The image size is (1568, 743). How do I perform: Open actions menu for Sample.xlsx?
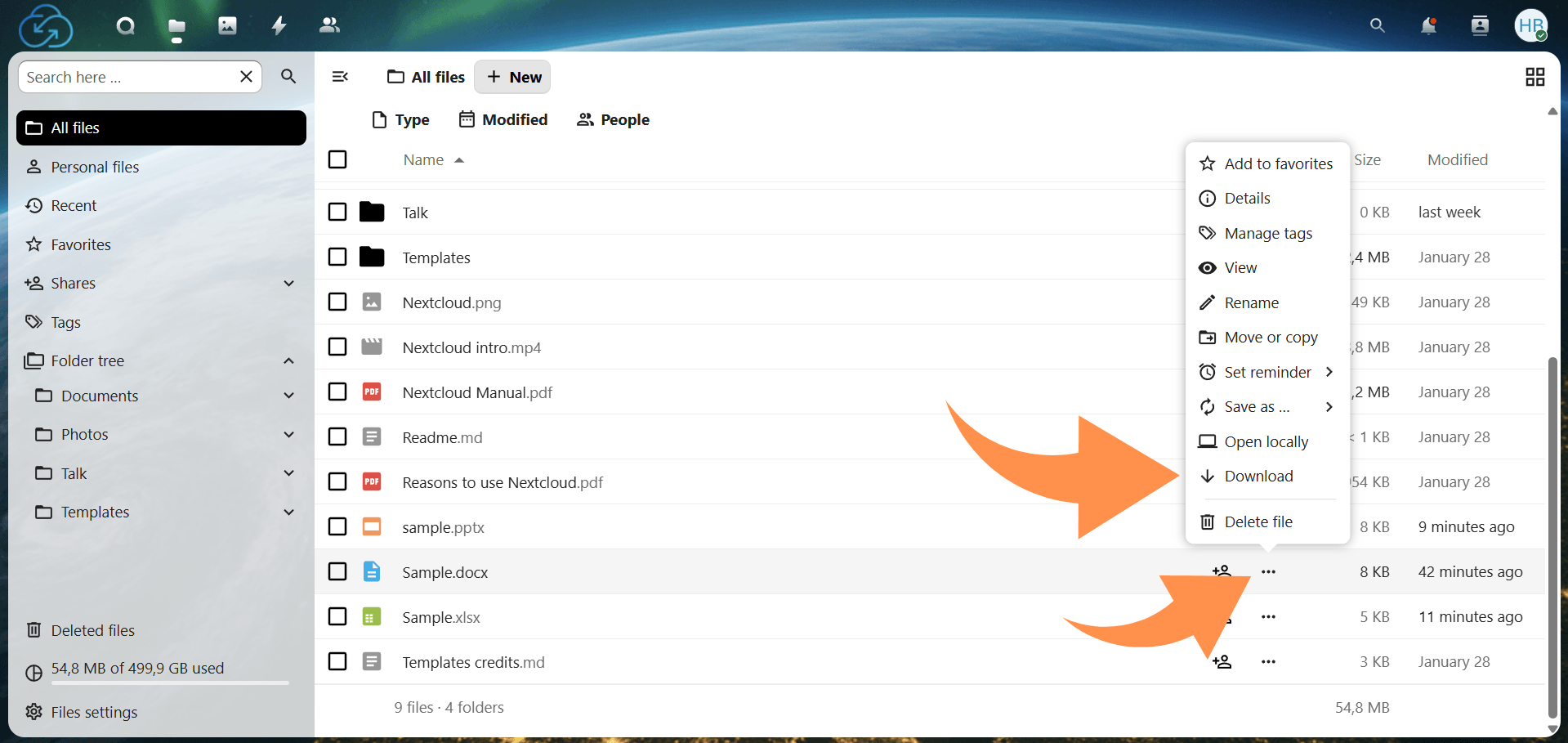click(x=1267, y=616)
